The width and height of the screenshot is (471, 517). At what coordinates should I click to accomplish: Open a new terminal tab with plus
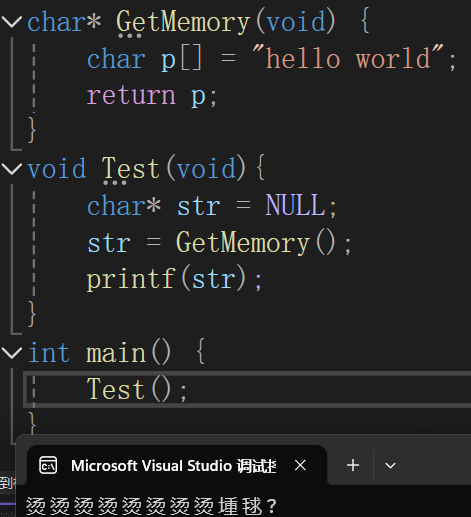(353, 465)
